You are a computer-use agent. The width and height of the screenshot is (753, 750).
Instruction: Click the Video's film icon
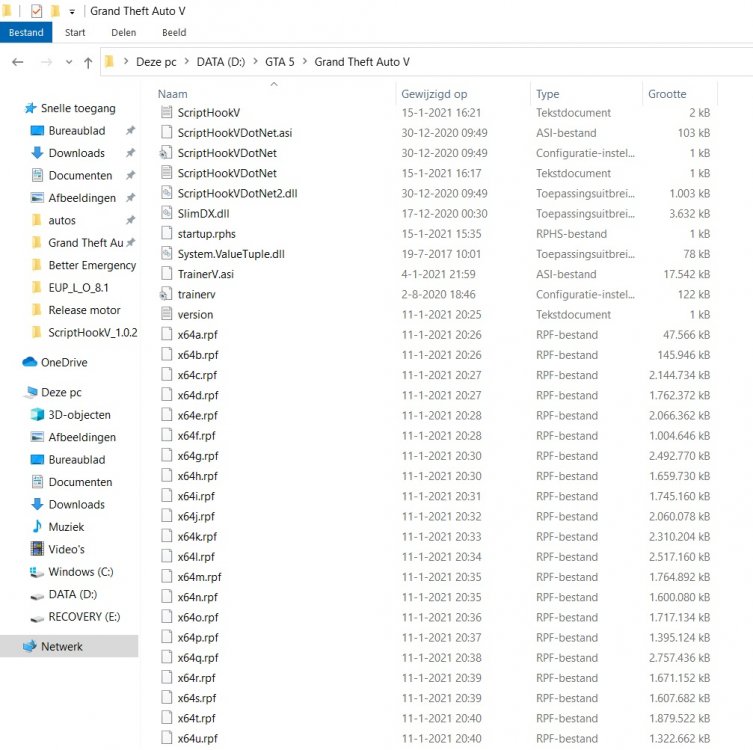coord(37,549)
